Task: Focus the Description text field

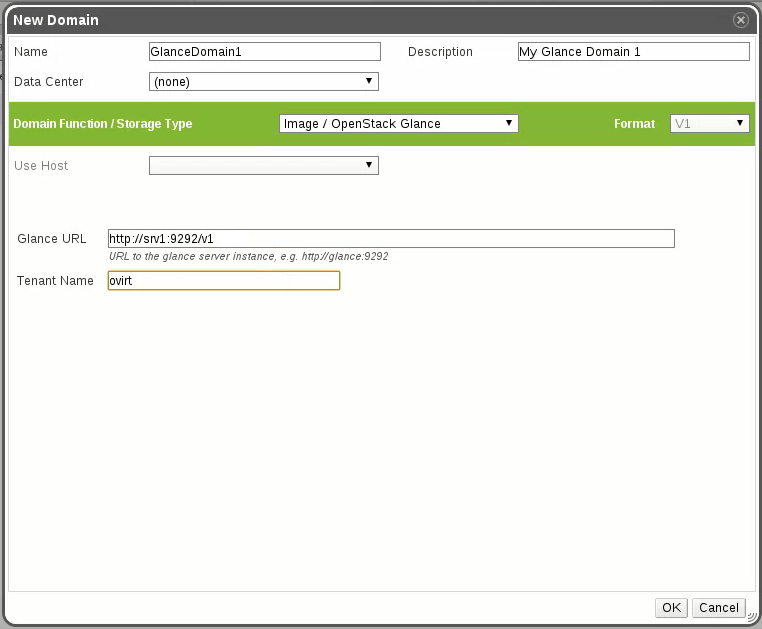Action: [633, 52]
